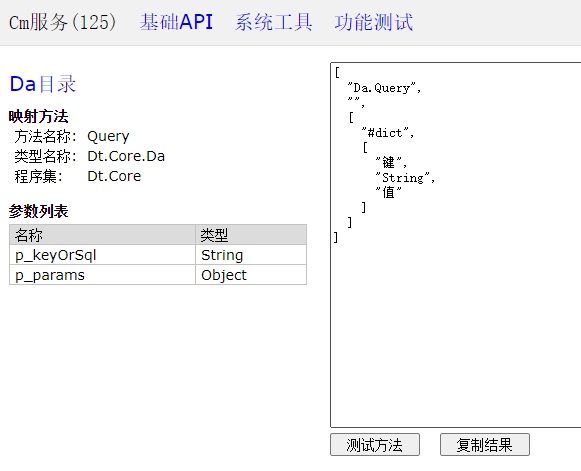
Task: Click the 测试方法 button
Action: 375,445
